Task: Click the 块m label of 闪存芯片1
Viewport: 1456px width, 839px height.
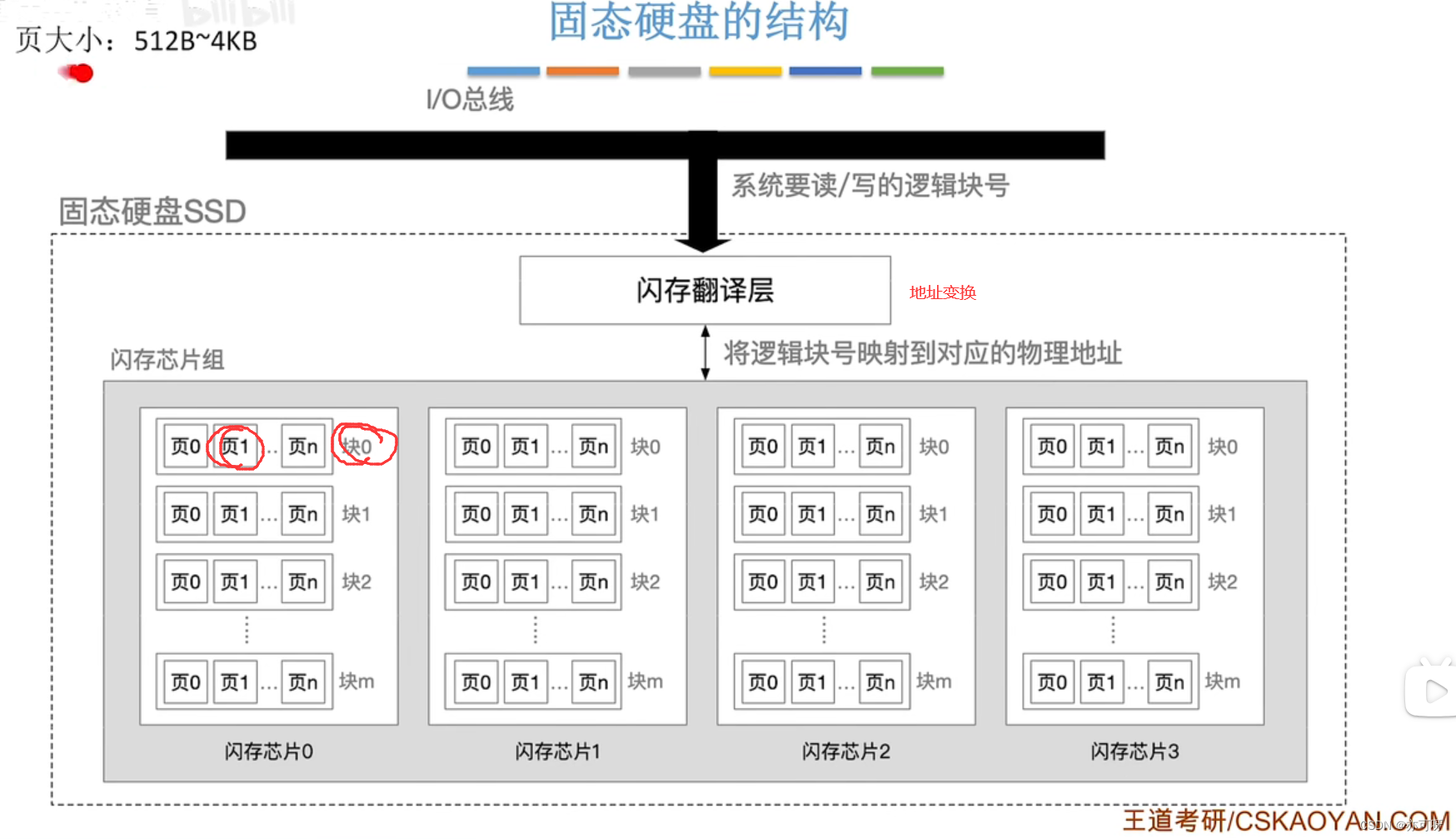Action: click(646, 682)
